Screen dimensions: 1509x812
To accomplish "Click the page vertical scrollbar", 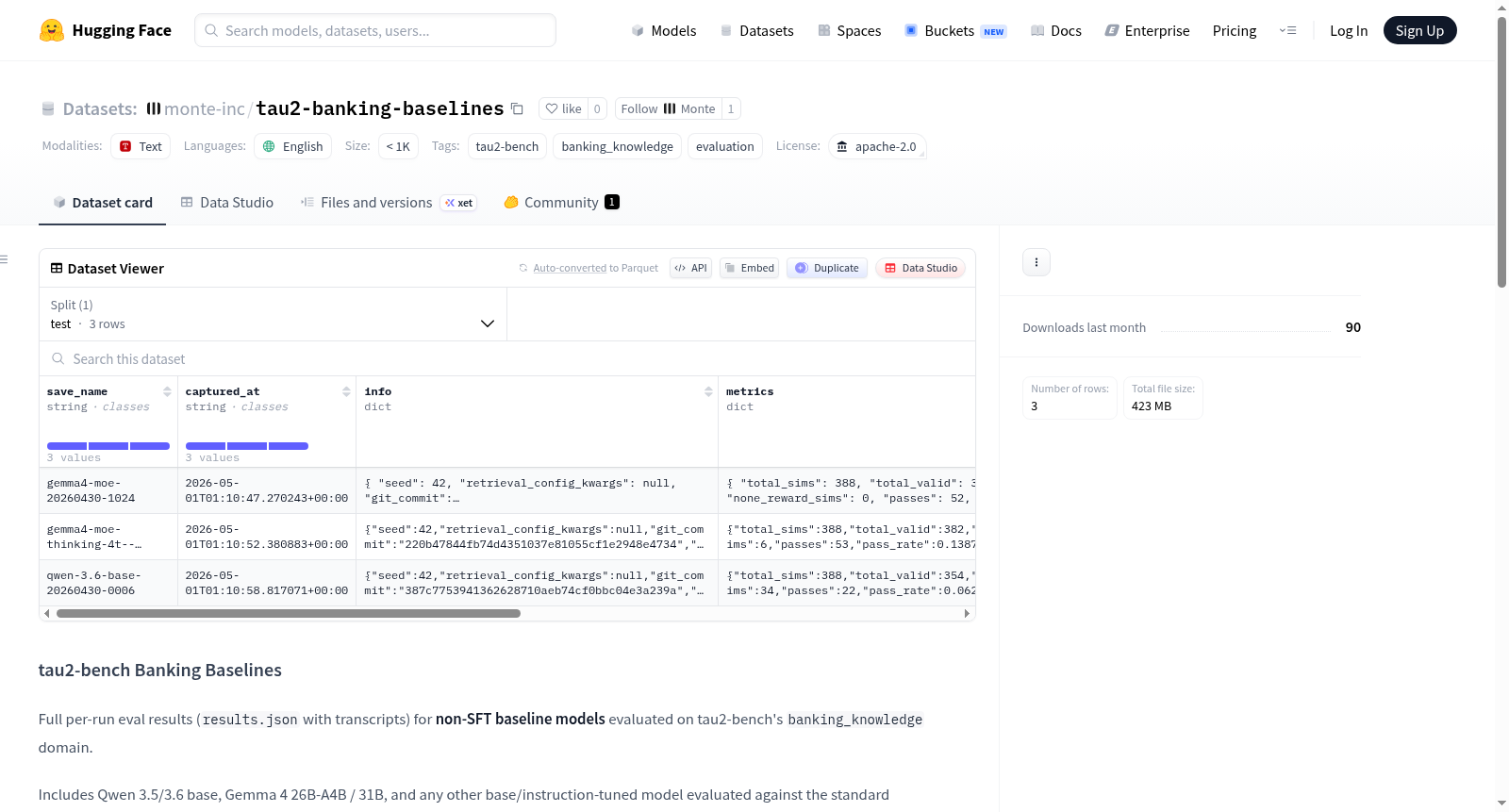I will pyautogui.click(x=1501, y=151).
